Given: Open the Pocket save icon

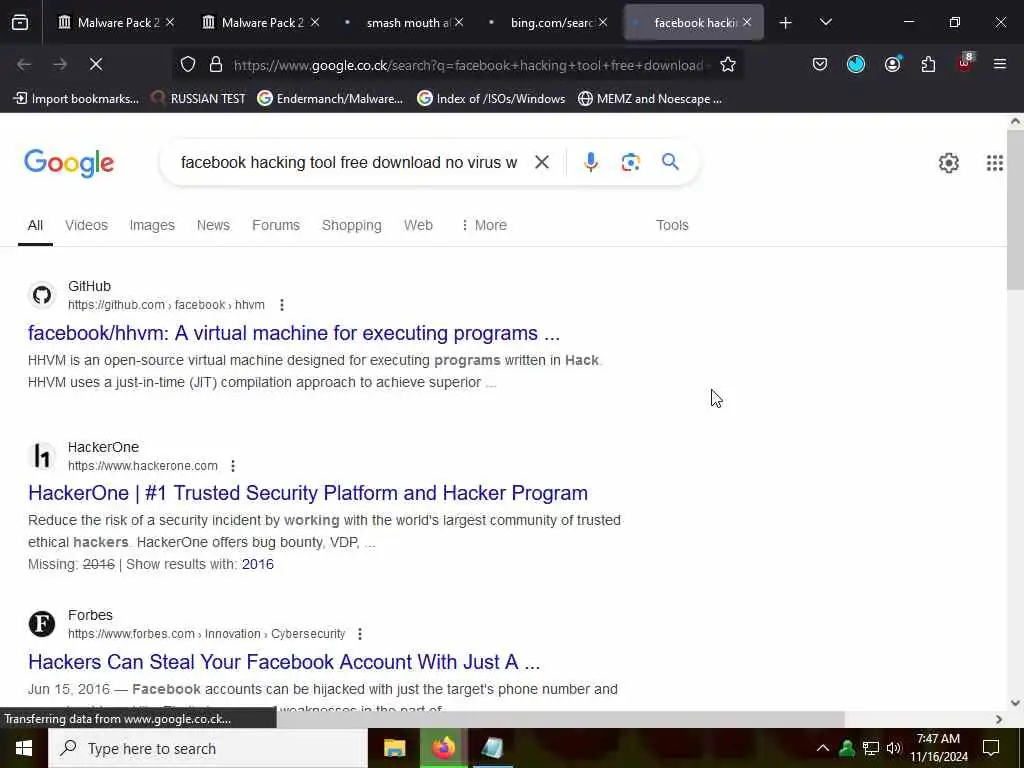Looking at the screenshot, I should click(820, 64).
